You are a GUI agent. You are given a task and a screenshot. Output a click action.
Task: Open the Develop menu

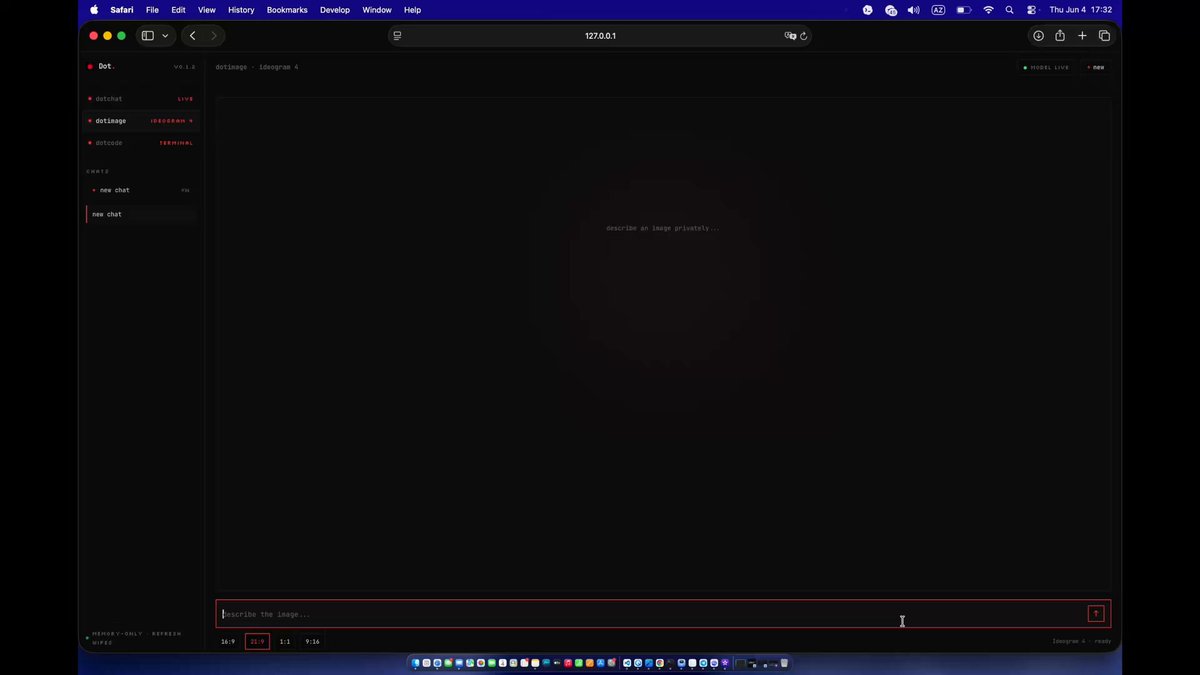(335, 10)
